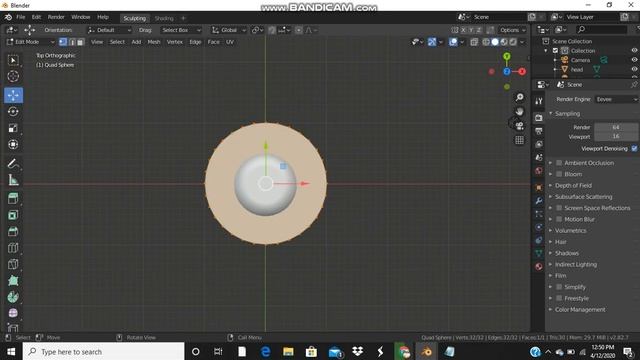Open the Material properties tab at bottom

pos(539,267)
